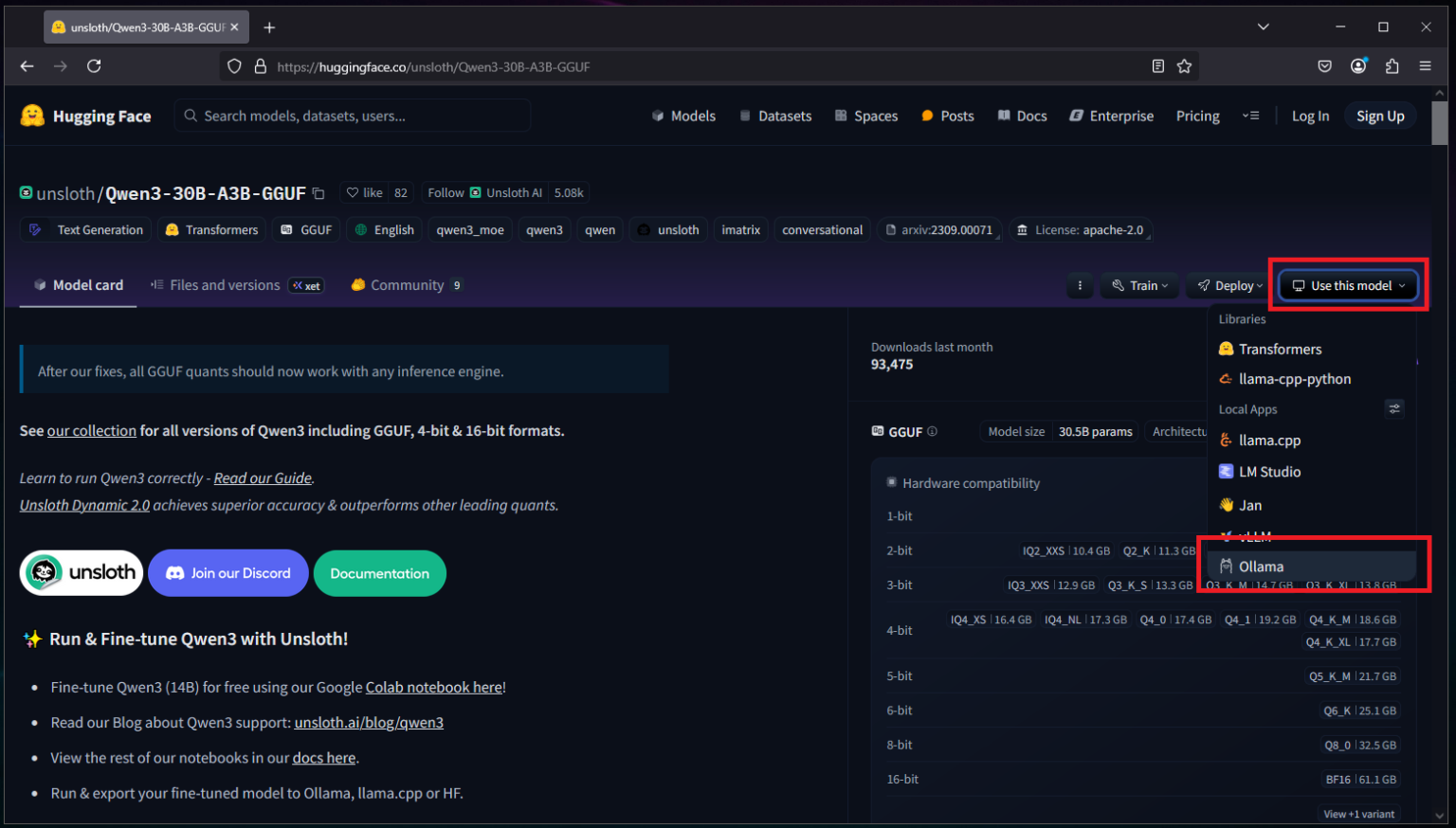Bookmark this page with the star icon
Screen dimensions: 1456x828
(x=1184, y=66)
